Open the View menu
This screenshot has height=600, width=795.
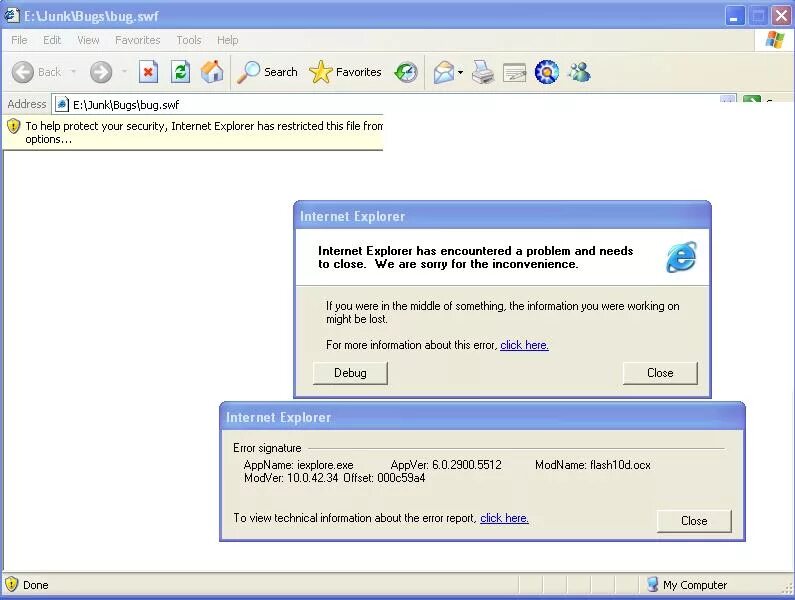(88, 40)
